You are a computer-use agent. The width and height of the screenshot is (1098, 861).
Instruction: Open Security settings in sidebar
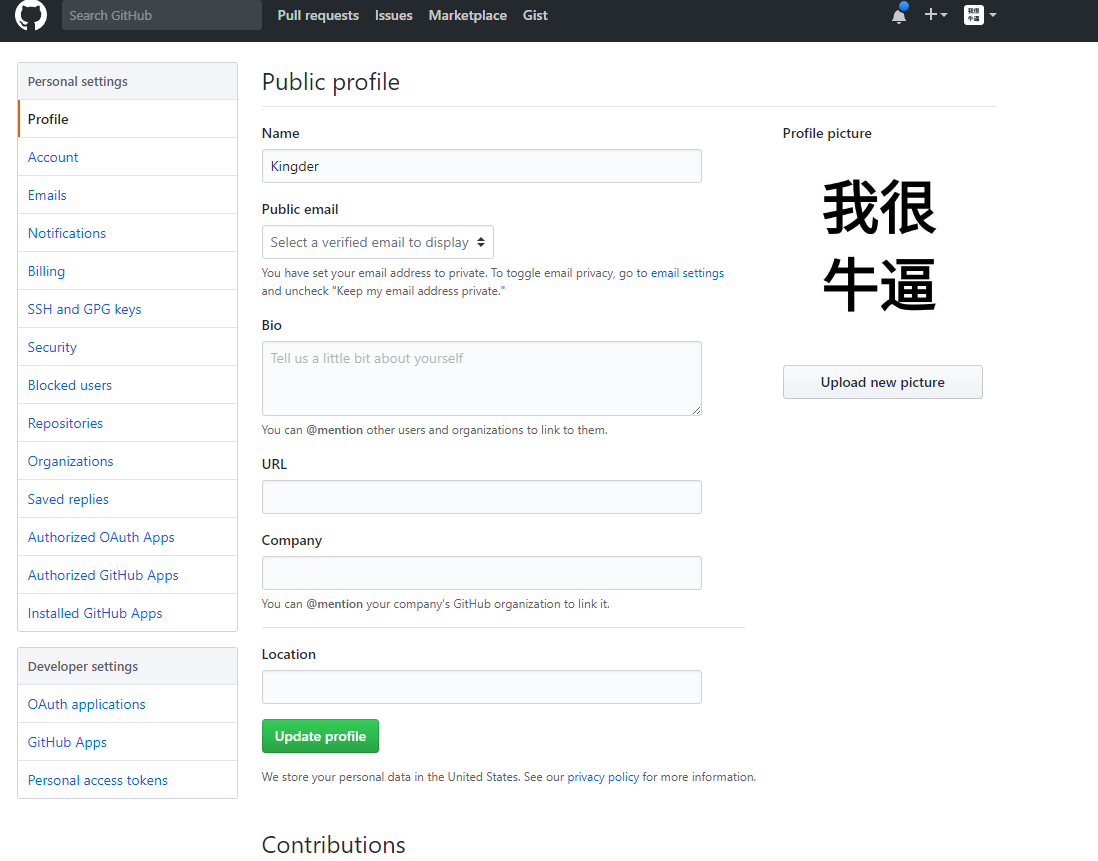(127, 347)
